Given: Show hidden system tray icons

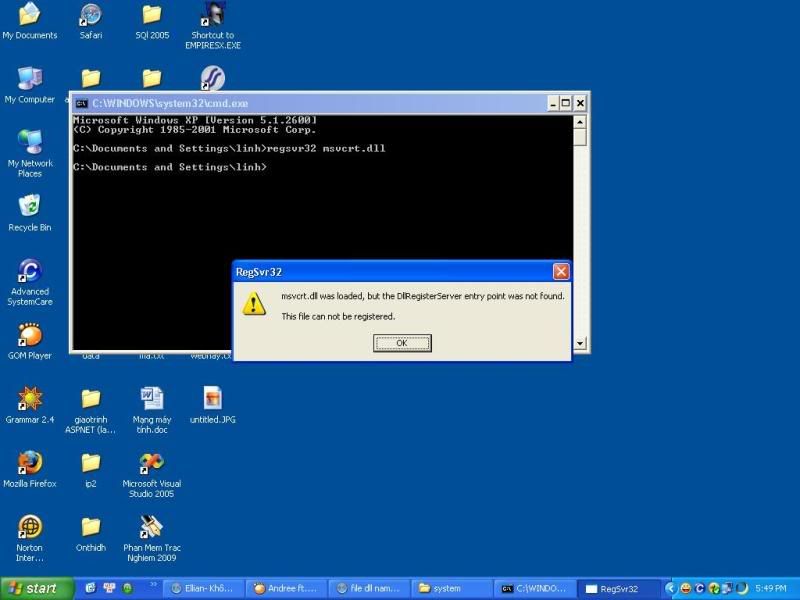Looking at the screenshot, I should [671, 588].
